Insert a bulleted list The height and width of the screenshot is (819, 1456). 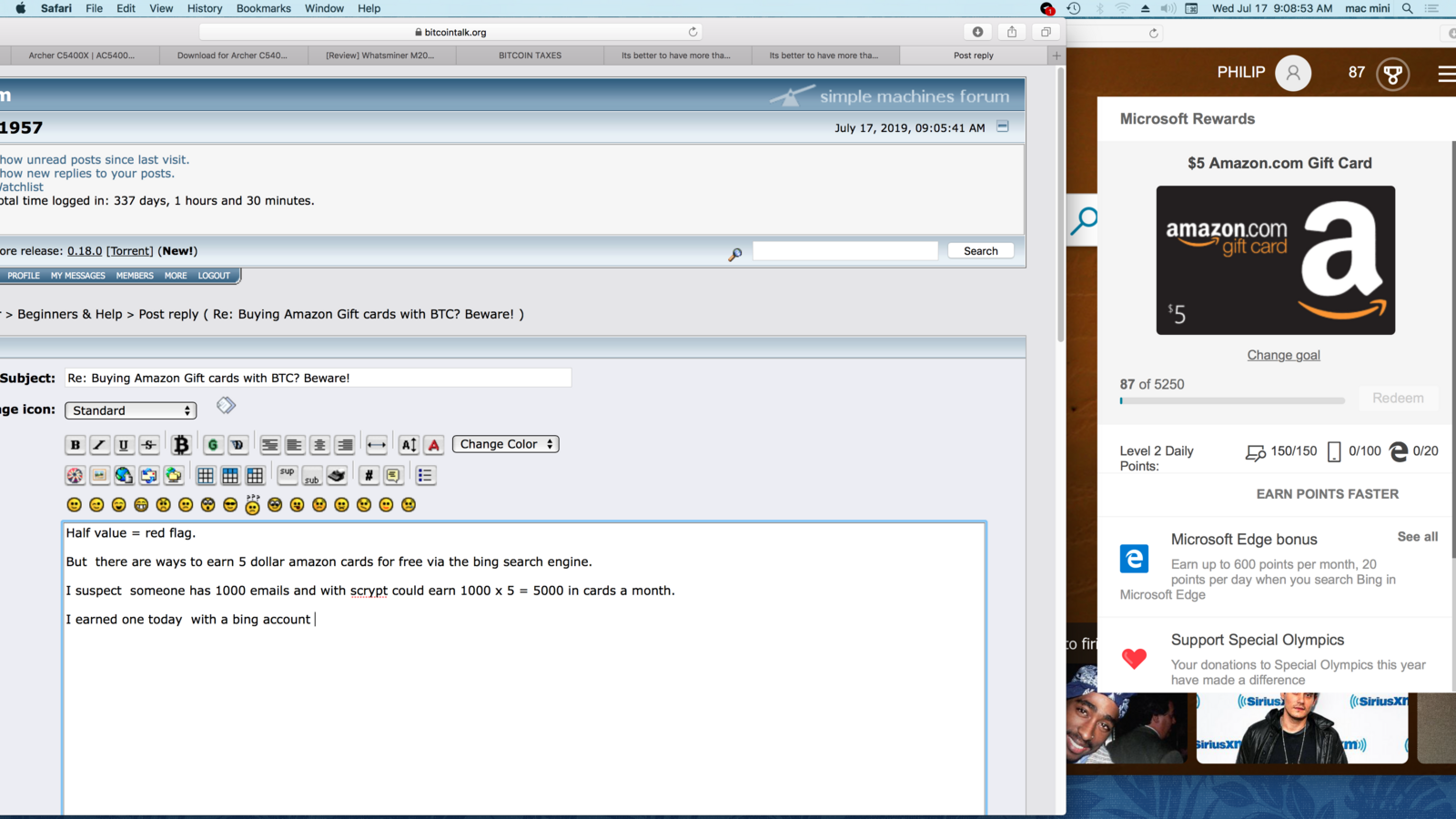pyautogui.click(x=425, y=475)
